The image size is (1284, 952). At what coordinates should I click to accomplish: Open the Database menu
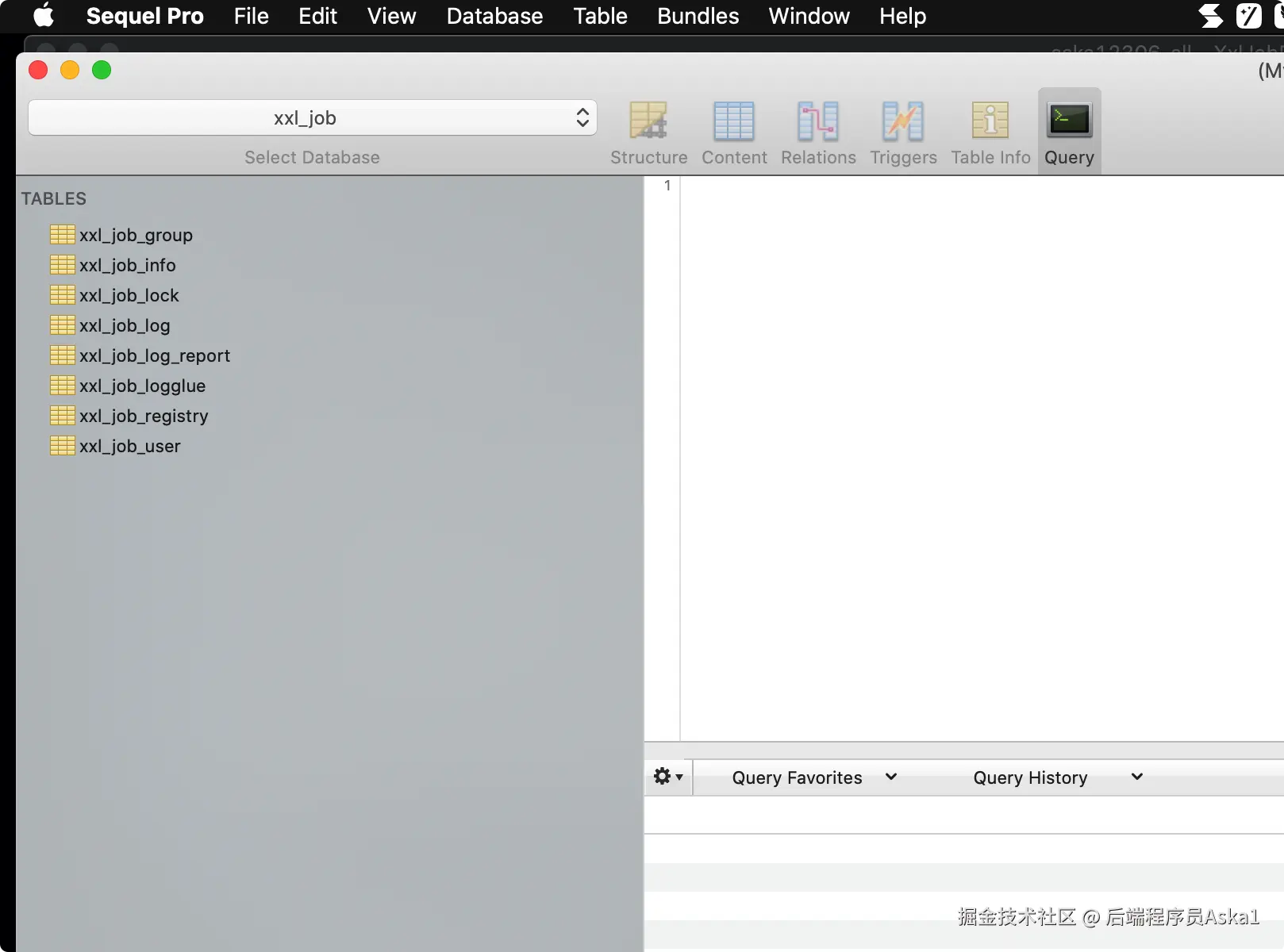click(x=495, y=16)
